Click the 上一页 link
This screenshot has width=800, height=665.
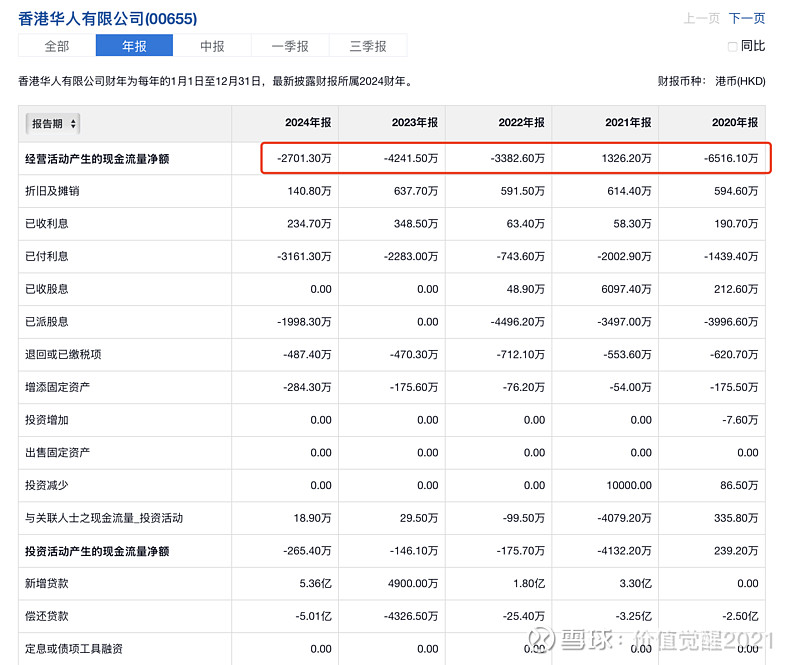[702, 18]
